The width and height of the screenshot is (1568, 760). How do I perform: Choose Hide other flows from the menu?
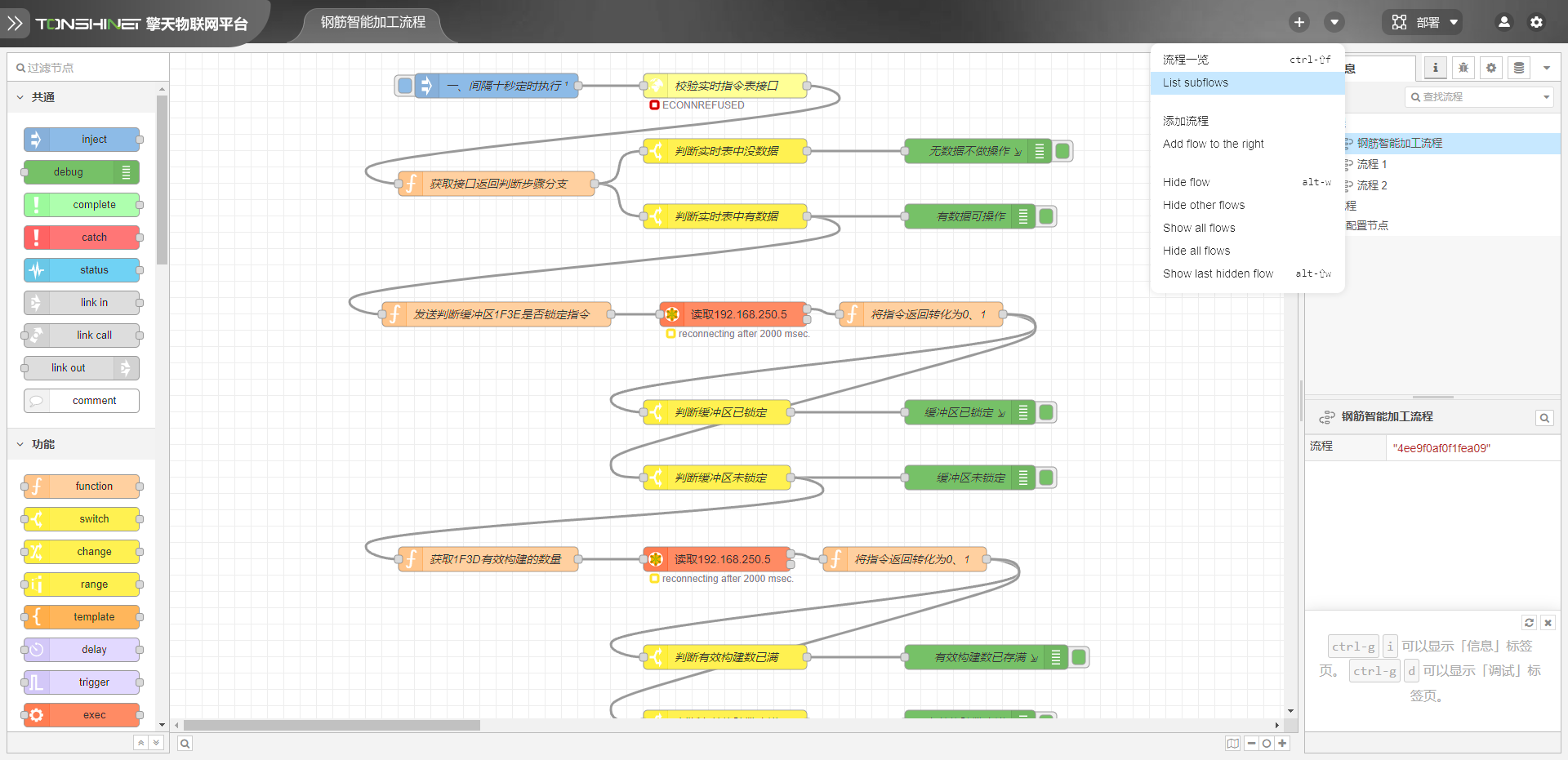pos(1203,205)
